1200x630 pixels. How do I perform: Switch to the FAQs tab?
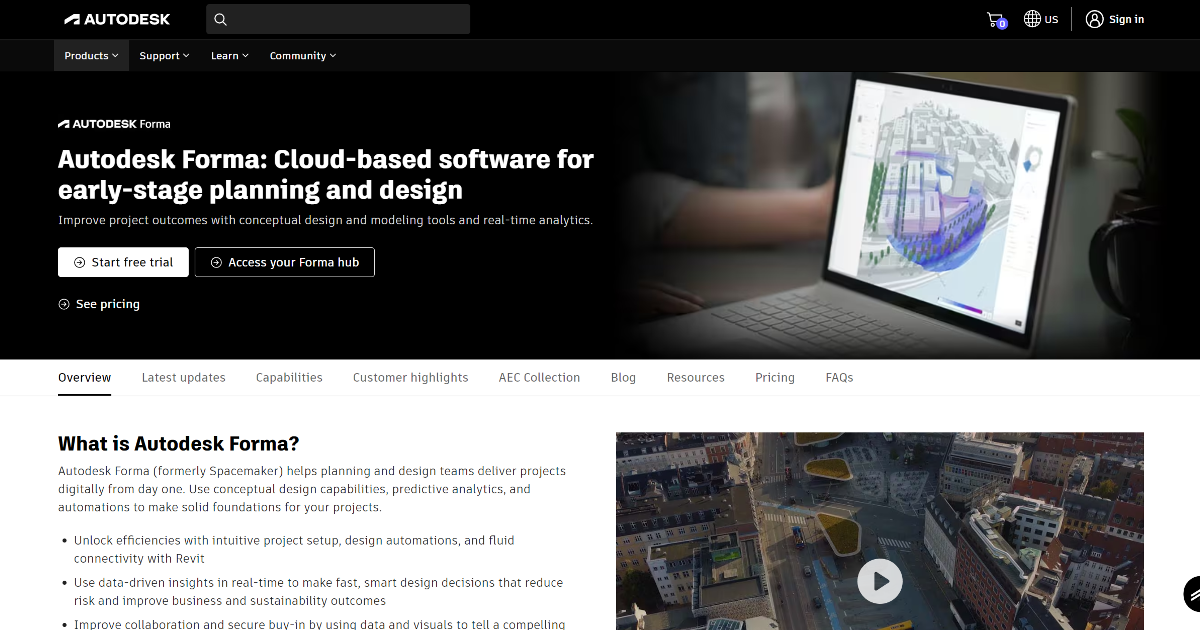(x=839, y=377)
